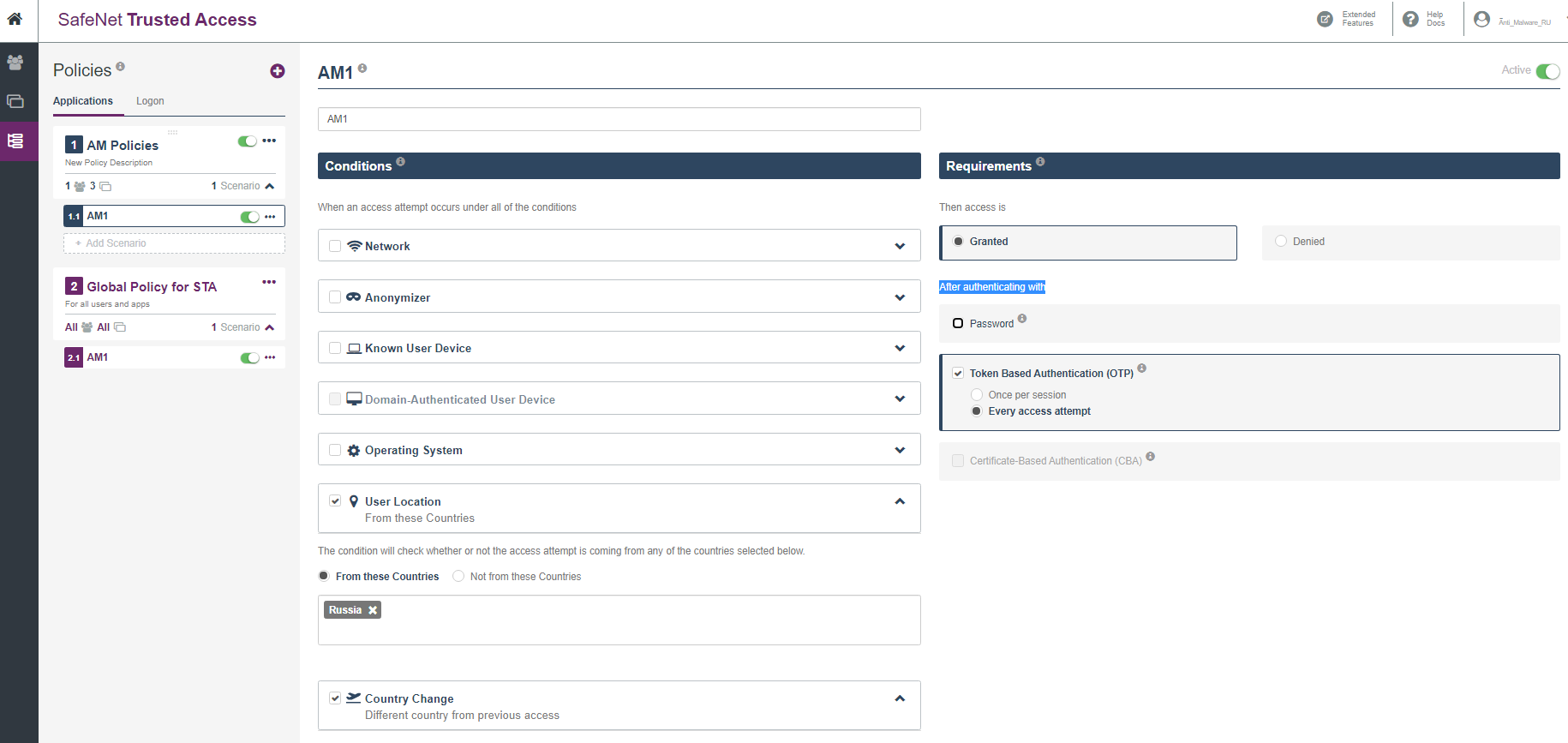Switch to the Logon policies tab

pyautogui.click(x=150, y=101)
